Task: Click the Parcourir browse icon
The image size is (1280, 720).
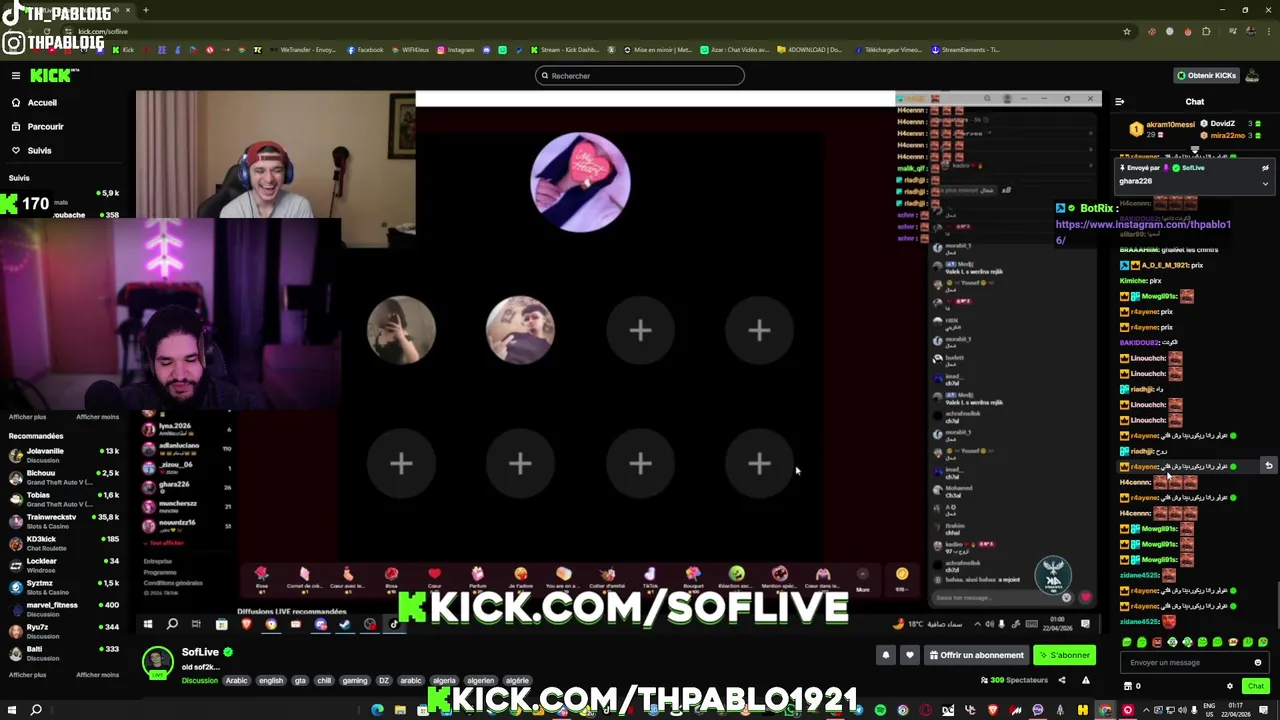Action: [x=16, y=126]
